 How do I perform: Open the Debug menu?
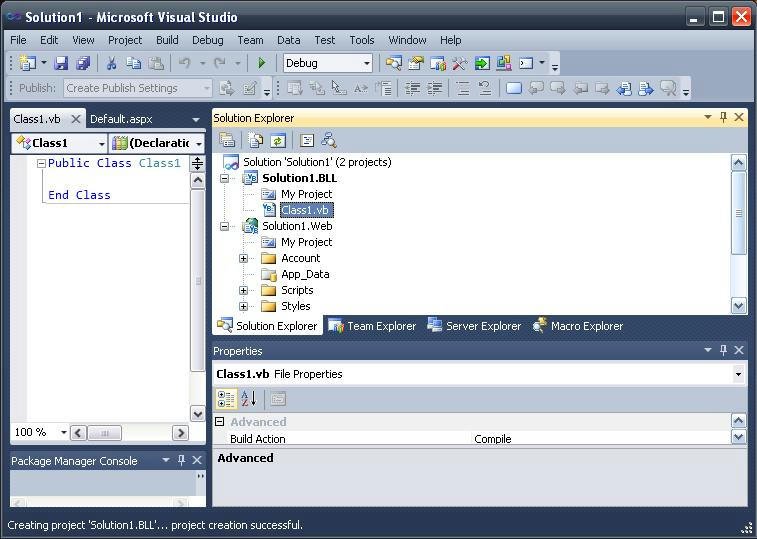click(x=208, y=40)
